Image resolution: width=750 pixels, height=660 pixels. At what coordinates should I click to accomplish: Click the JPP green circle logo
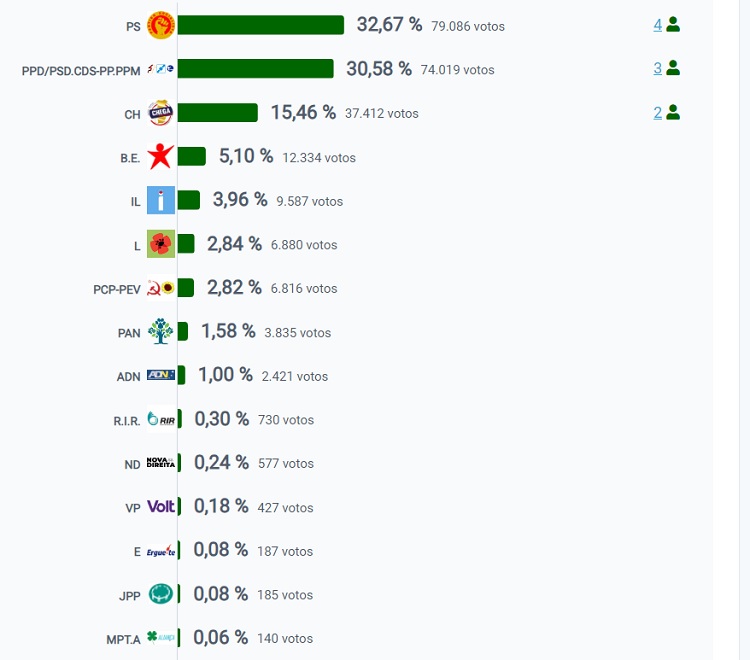pyautogui.click(x=160, y=594)
